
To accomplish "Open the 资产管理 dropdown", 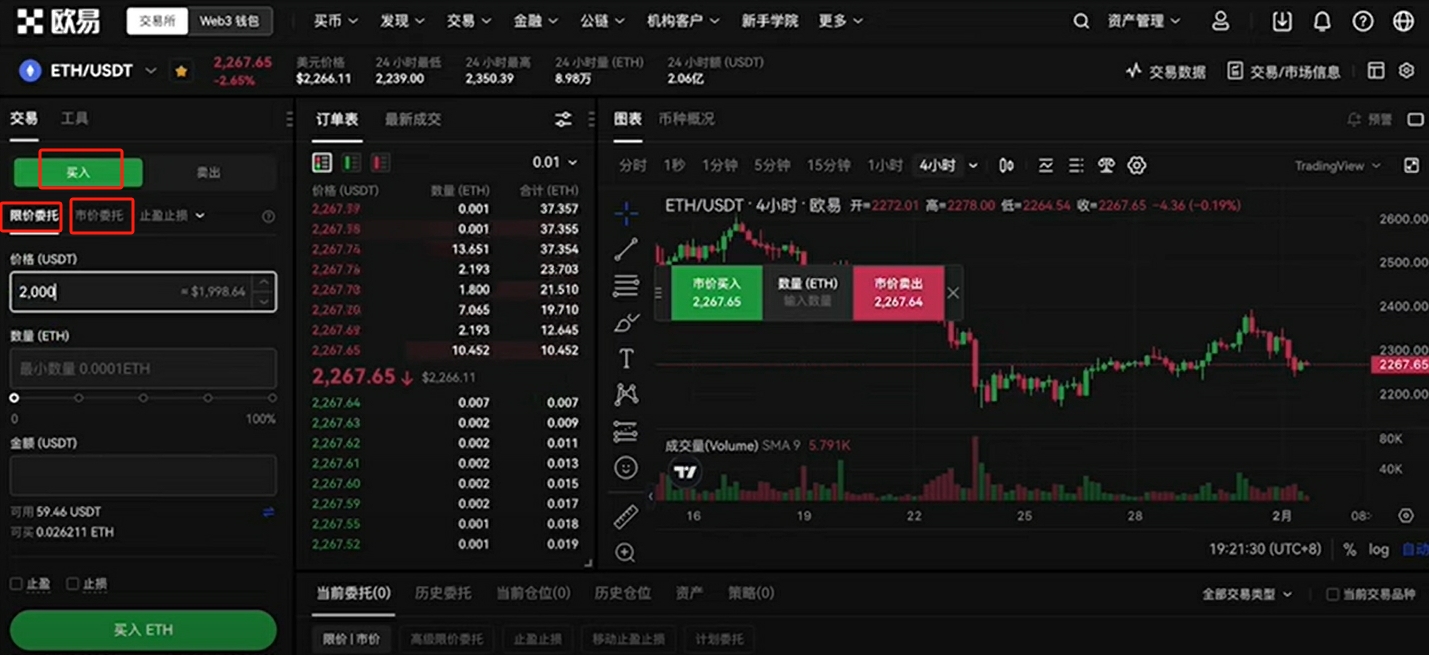I will (1144, 21).
